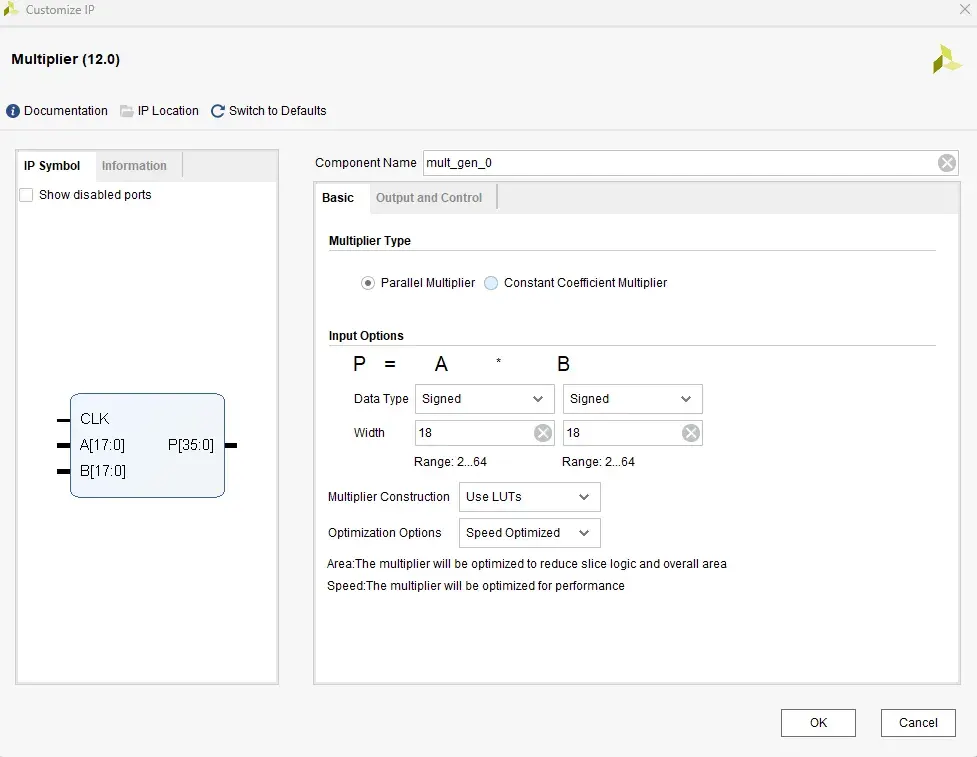Click the P[35:0] output port label

click(191, 445)
